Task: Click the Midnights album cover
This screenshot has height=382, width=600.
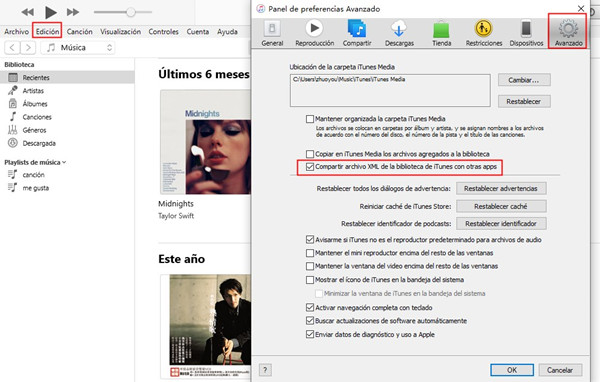Action: pyautogui.click(x=205, y=142)
